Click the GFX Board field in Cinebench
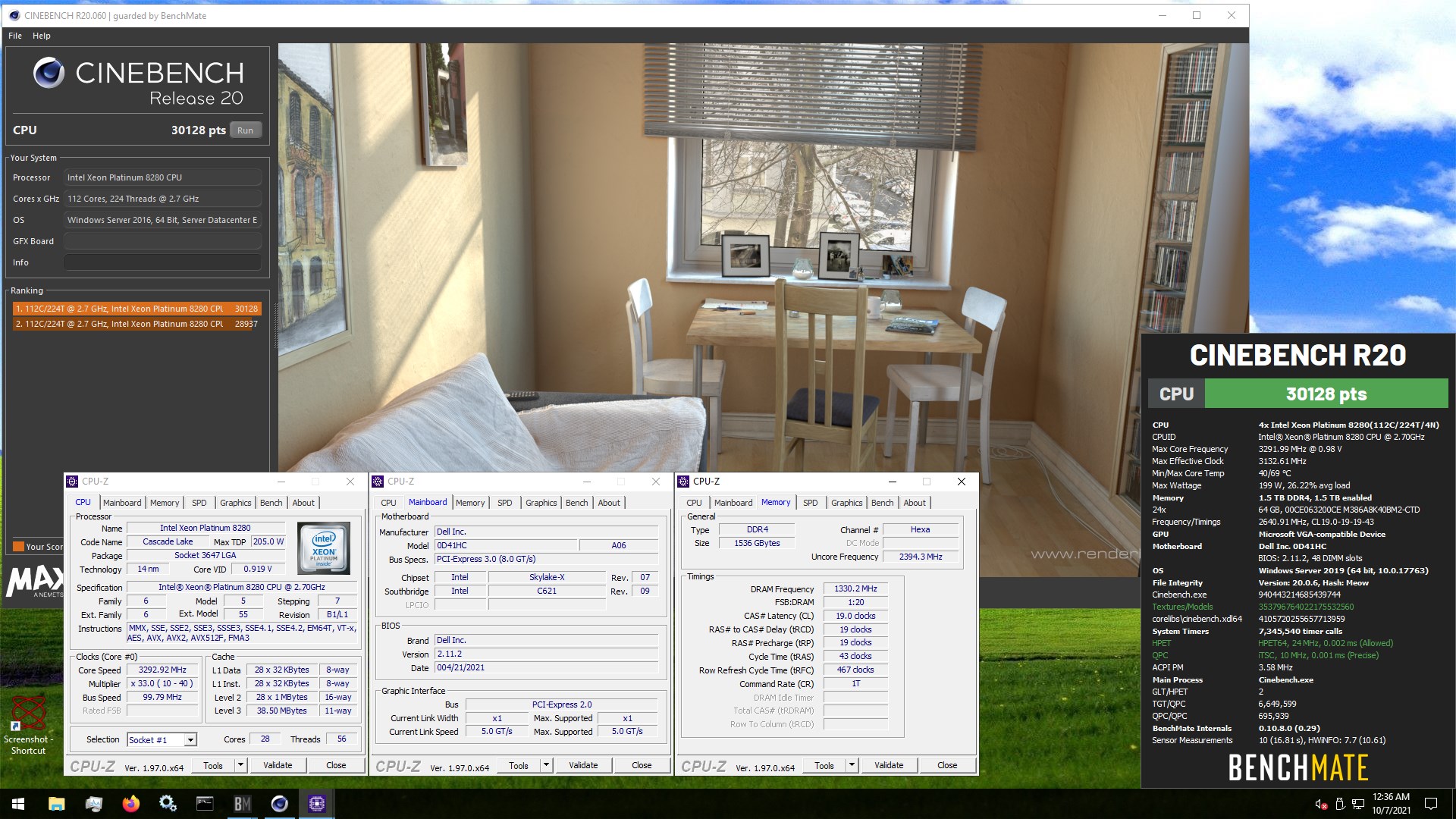Viewport: 1456px width, 819px height. (163, 241)
